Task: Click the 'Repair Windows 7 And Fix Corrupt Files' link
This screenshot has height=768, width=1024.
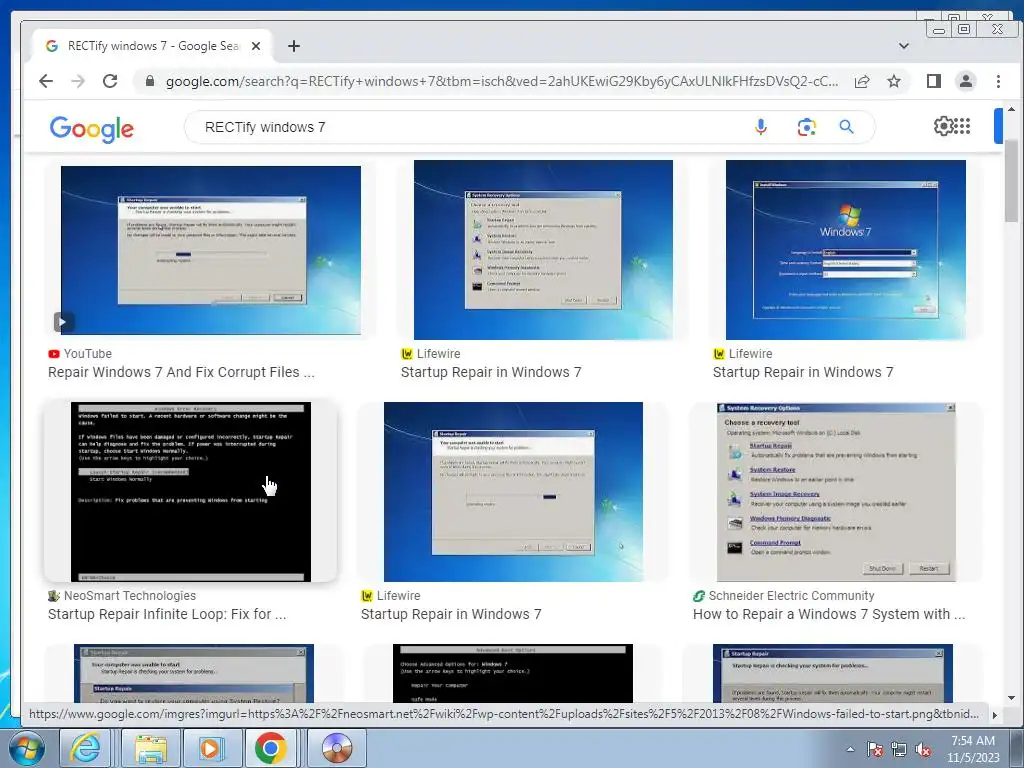Action: pyautogui.click(x=181, y=372)
